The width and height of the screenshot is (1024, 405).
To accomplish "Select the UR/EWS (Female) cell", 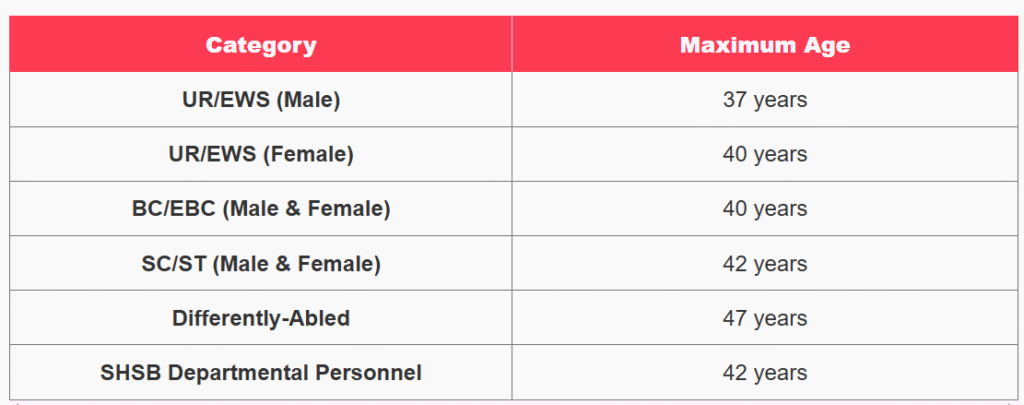I will tap(261, 154).
